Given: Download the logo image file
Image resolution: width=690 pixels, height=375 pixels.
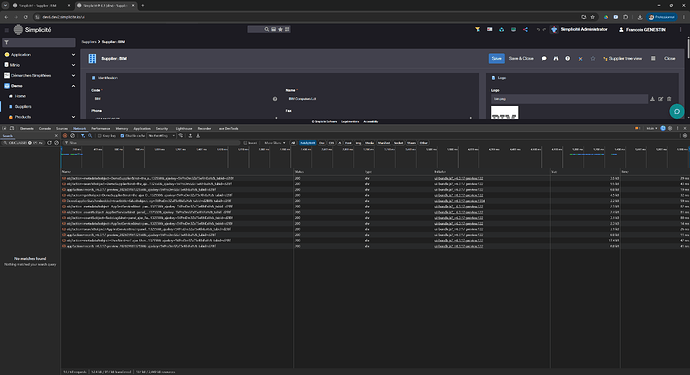Looking at the screenshot, I should pyautogui.click(x=652, y=99).
